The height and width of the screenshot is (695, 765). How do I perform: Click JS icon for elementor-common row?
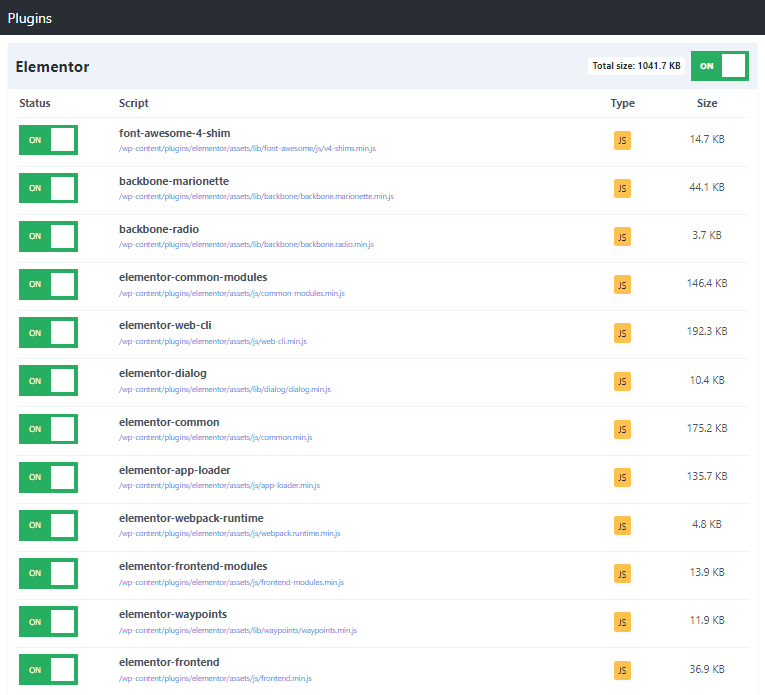coord(622,429)
